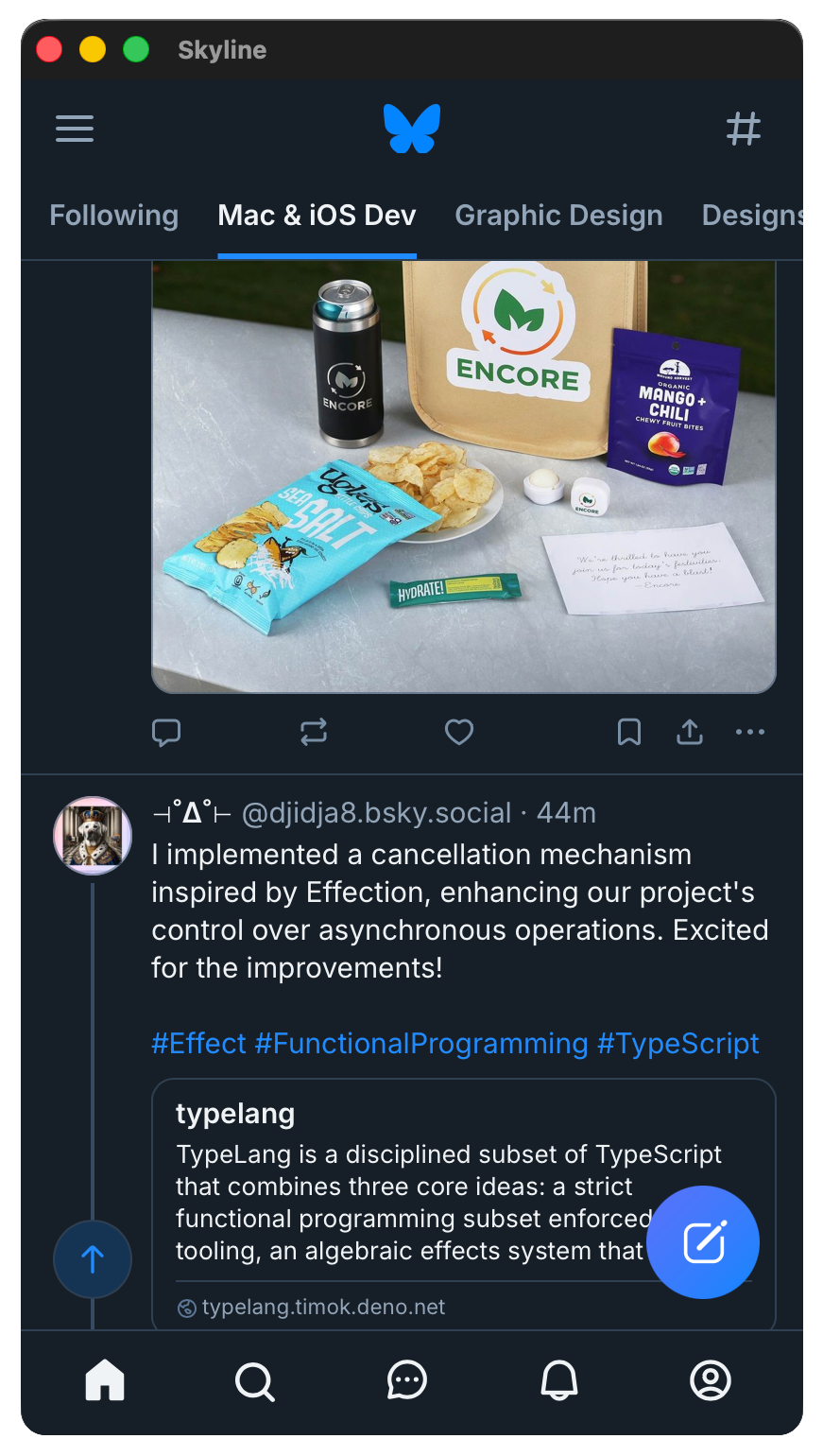Open the Search page
The width and height of the screenshot is (823, 1456).
[x=255, y=1380]
